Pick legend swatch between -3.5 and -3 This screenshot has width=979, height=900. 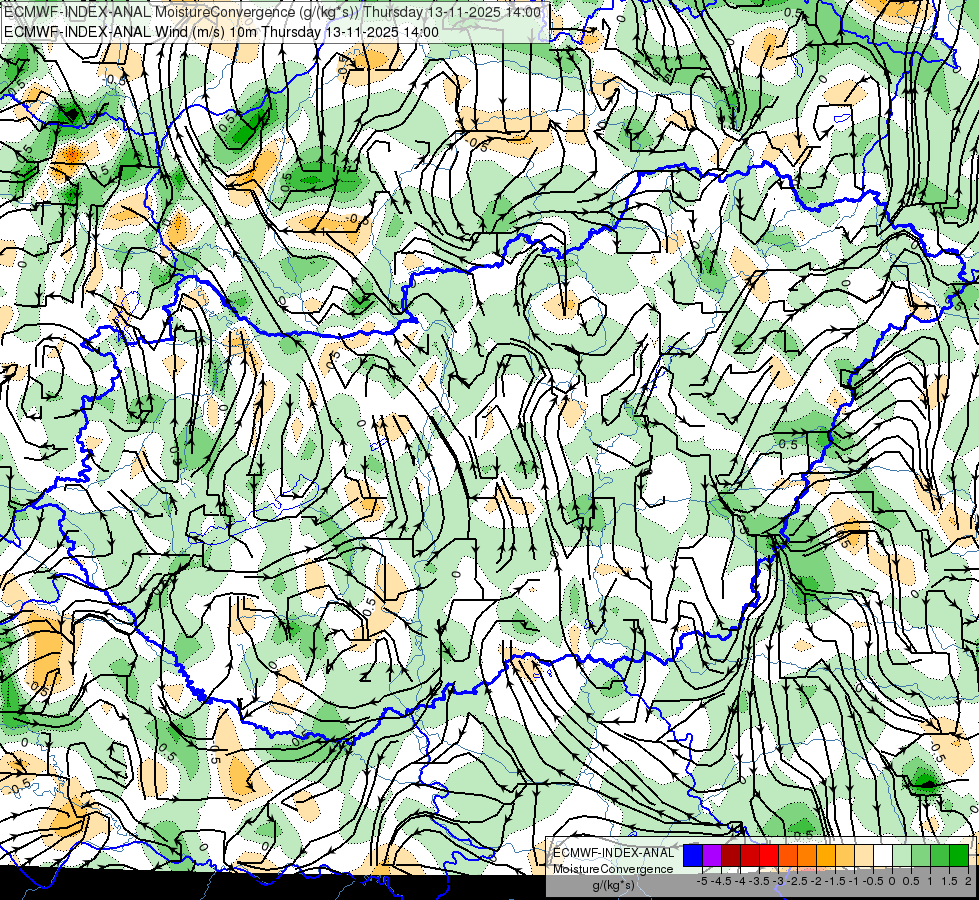769,856
